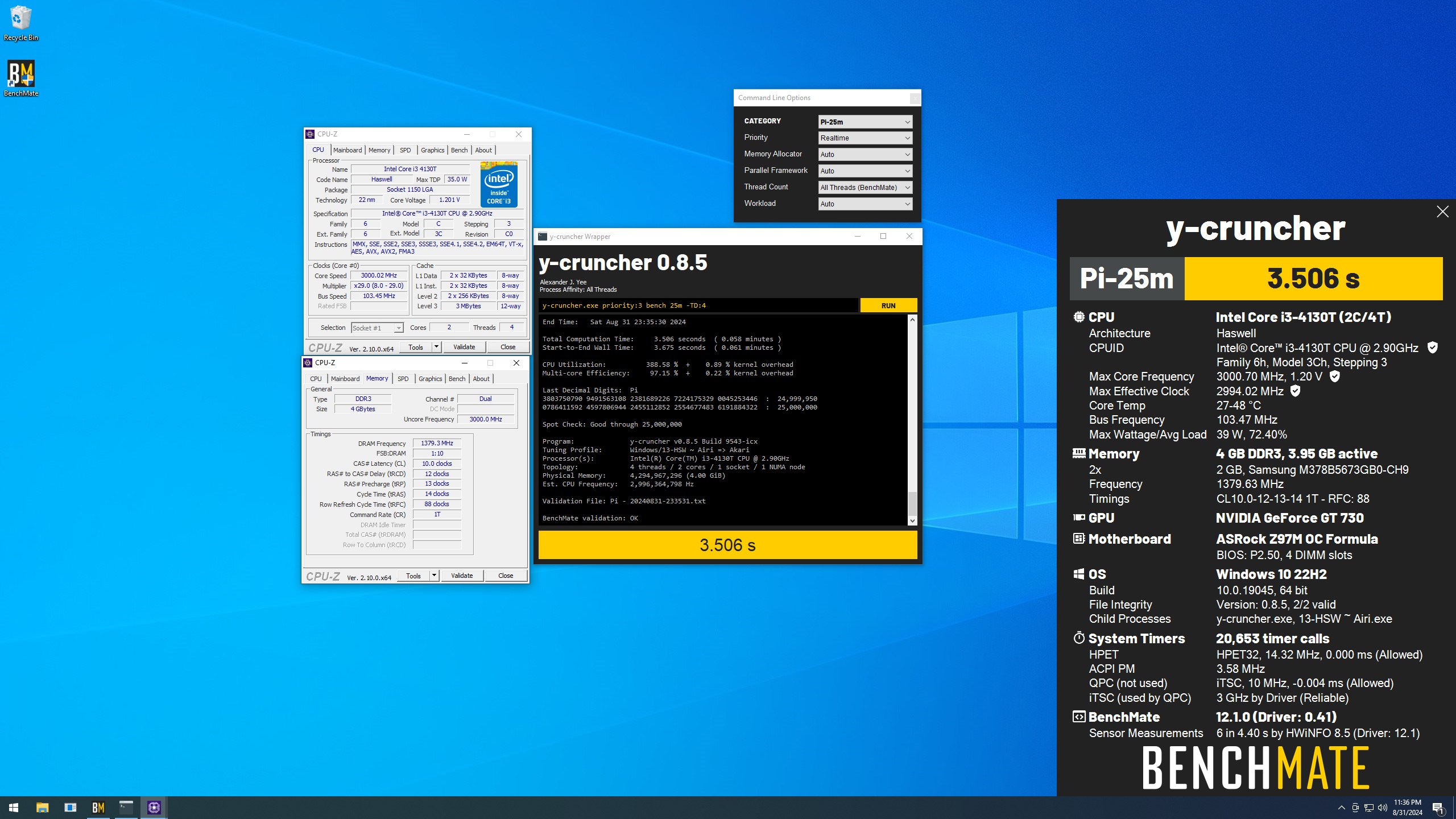This screenshot has width=1456, height=819.
Task: Click Close in upper CPU-Z window
Action: 508,347
